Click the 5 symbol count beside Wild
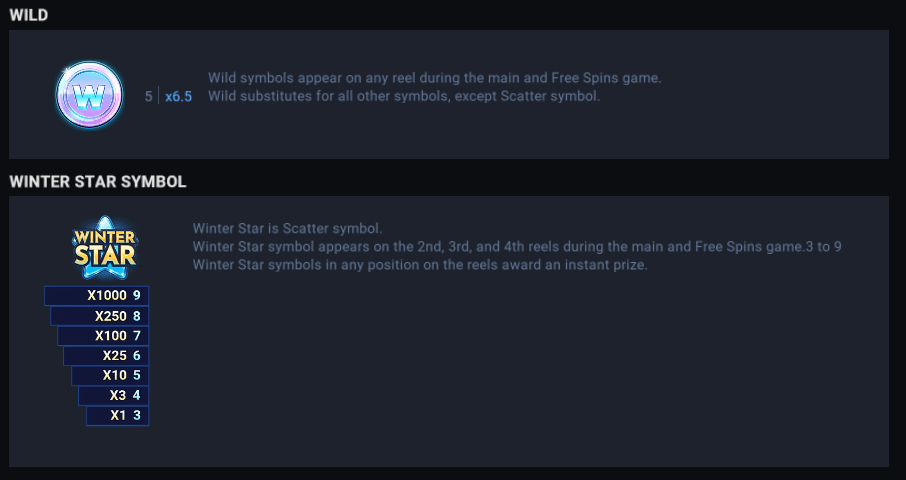 tap(149, 97)
